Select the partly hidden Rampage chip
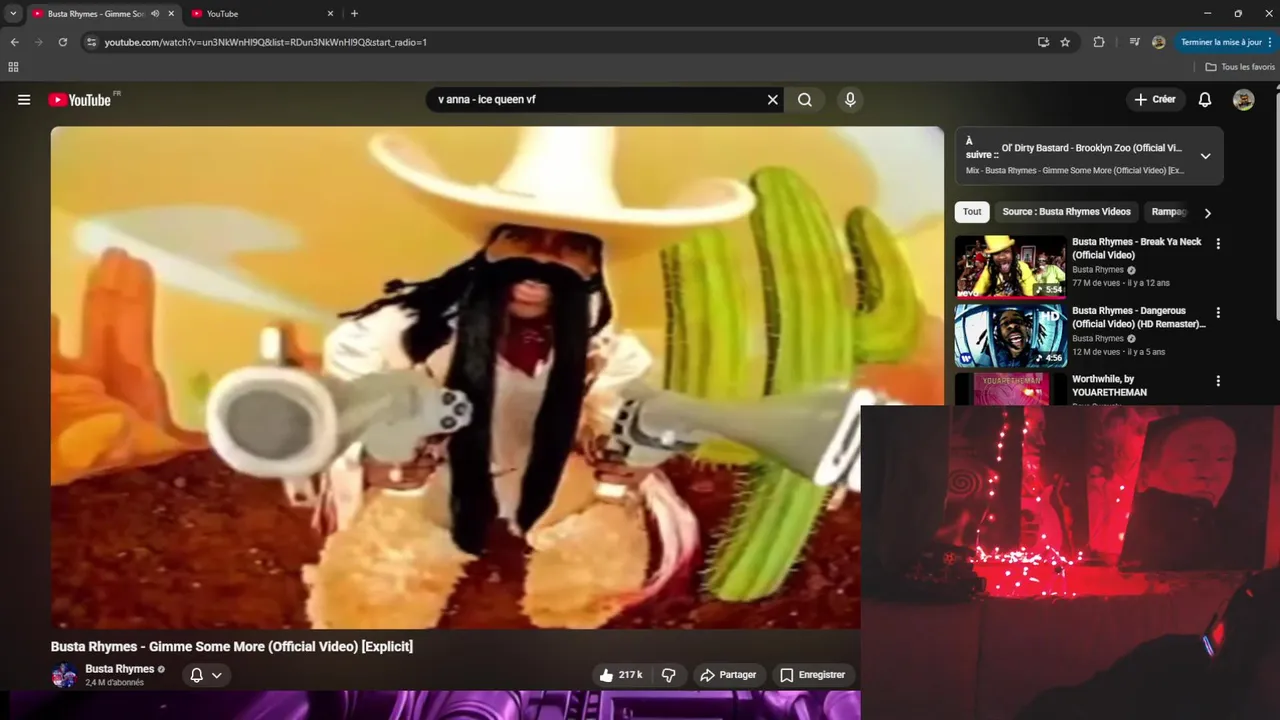 pos(1168,212)
